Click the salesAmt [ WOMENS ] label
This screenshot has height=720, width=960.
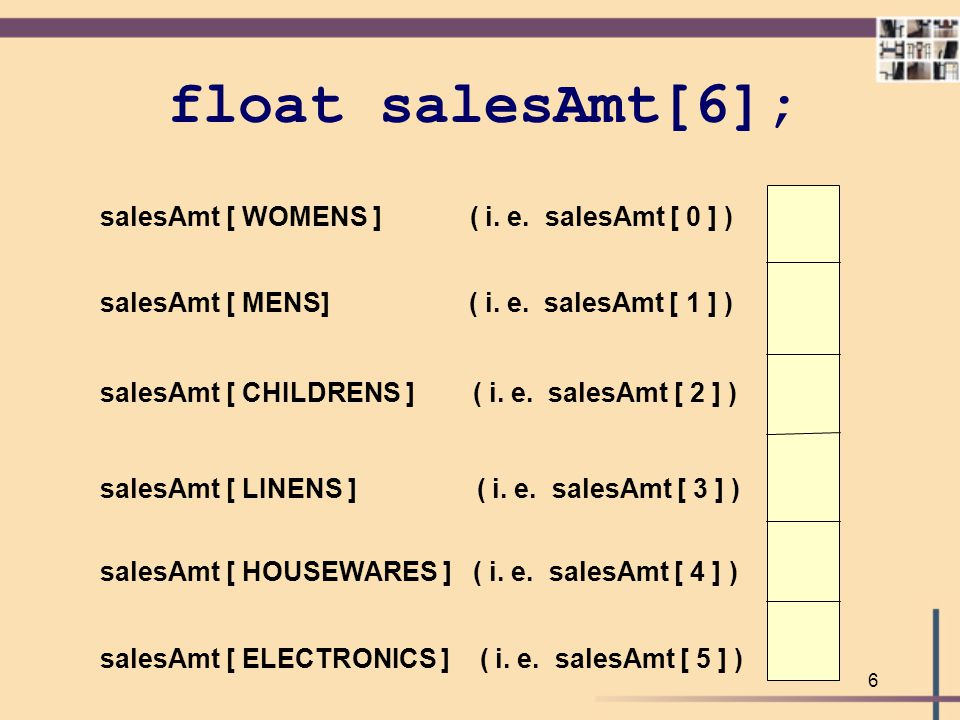click(x=241, y=217)
